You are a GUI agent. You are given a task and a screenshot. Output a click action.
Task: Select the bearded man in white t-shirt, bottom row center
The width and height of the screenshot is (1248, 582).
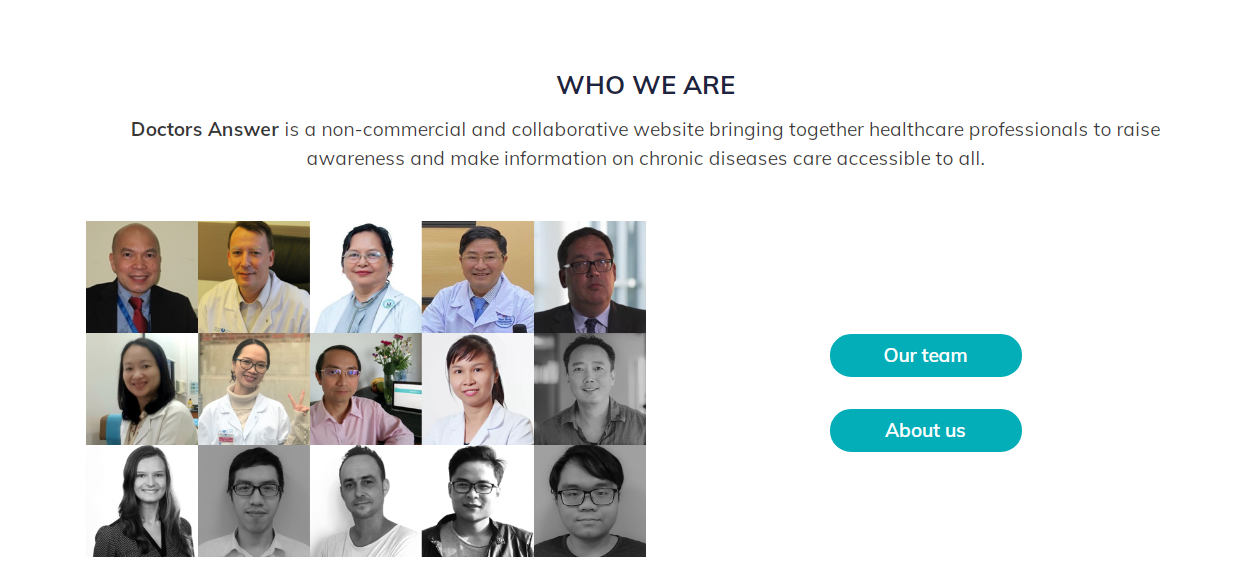(365, 501)
